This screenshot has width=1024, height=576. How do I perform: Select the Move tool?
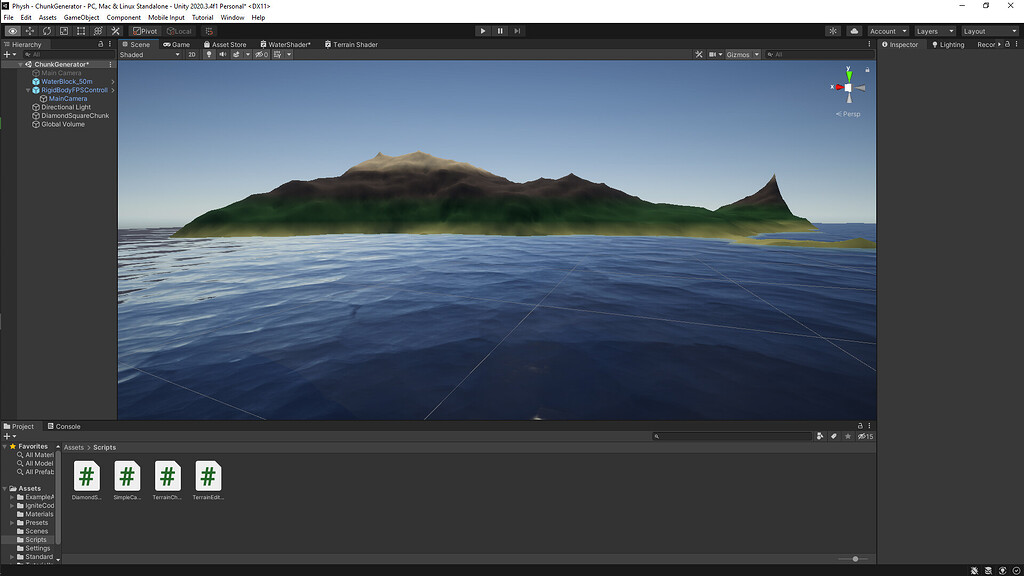[29, 31]
